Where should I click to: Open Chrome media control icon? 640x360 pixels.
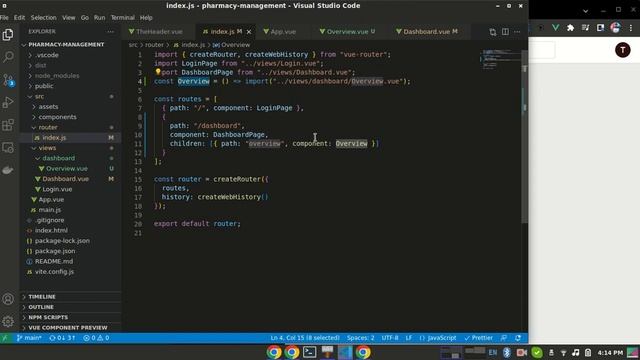[x=585, y=28]
